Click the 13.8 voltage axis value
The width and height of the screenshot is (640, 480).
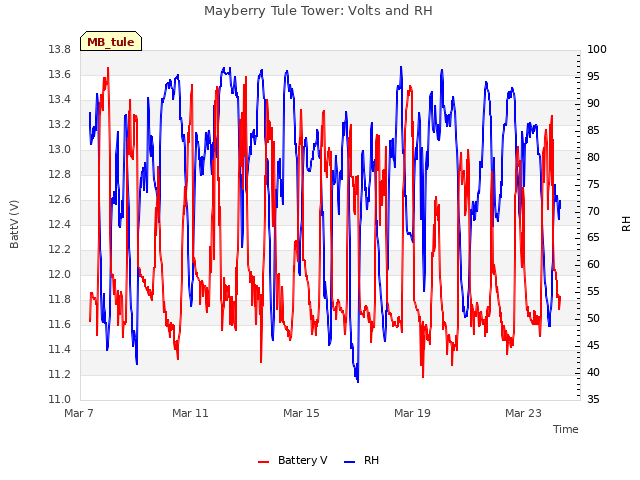[x=60, y=50]
